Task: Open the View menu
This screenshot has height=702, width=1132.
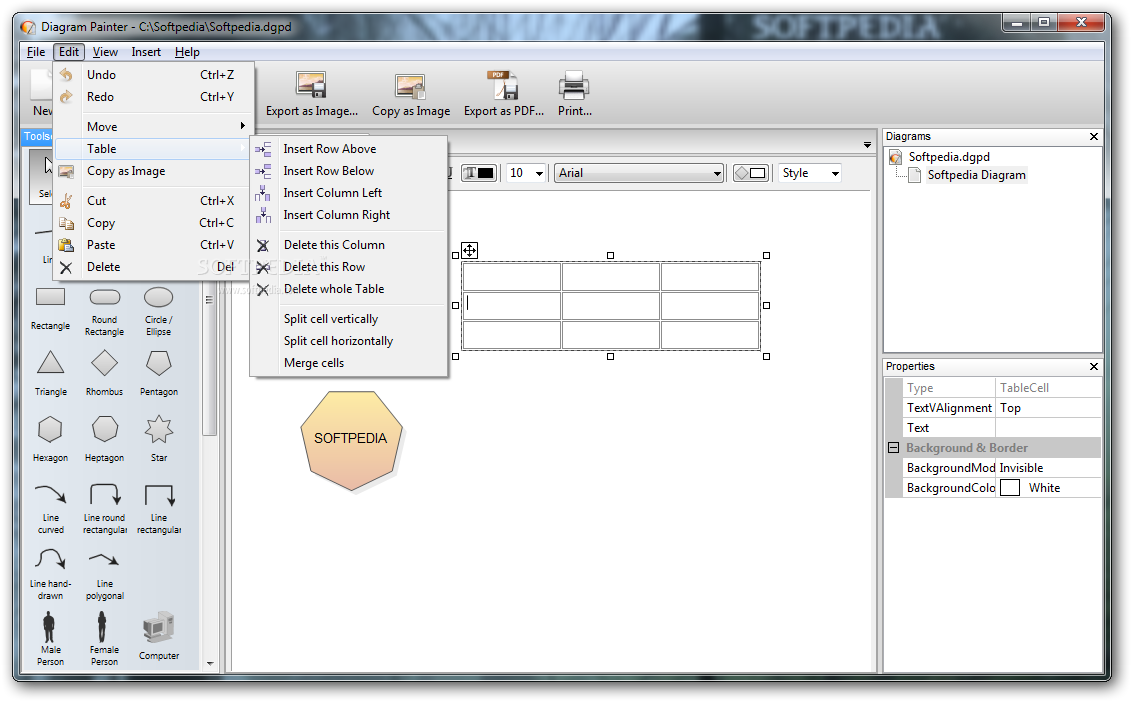Action: tap(105, 52)
